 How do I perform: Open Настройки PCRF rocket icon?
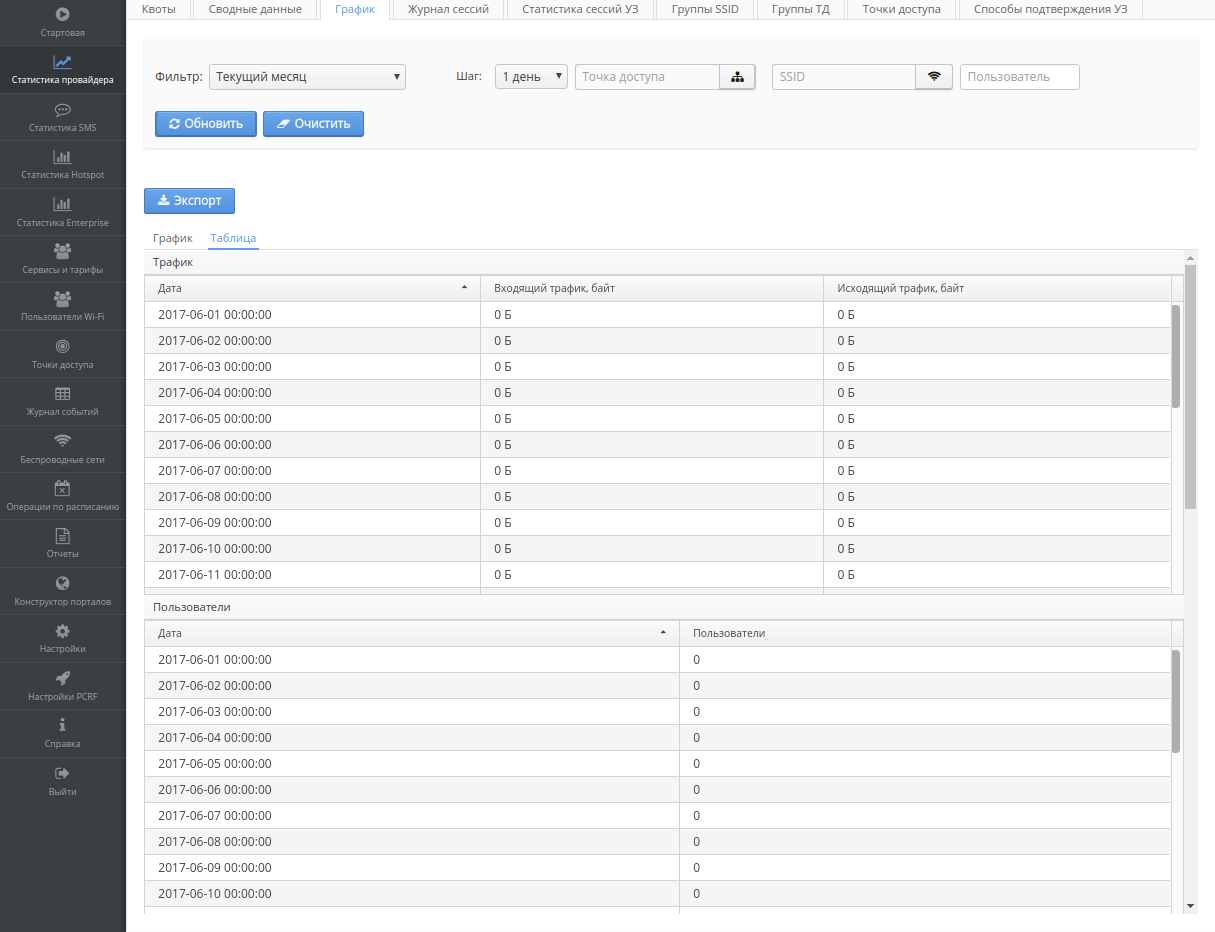tap(62, 678)
